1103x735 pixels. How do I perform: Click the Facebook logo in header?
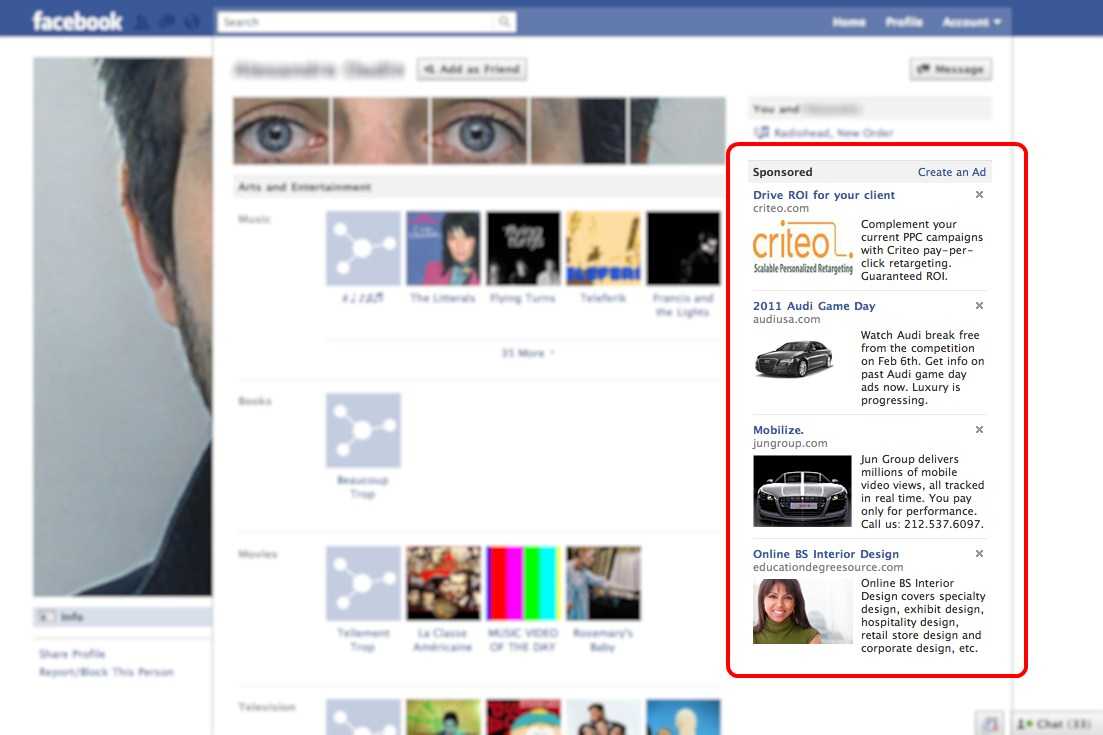(77, 21)
